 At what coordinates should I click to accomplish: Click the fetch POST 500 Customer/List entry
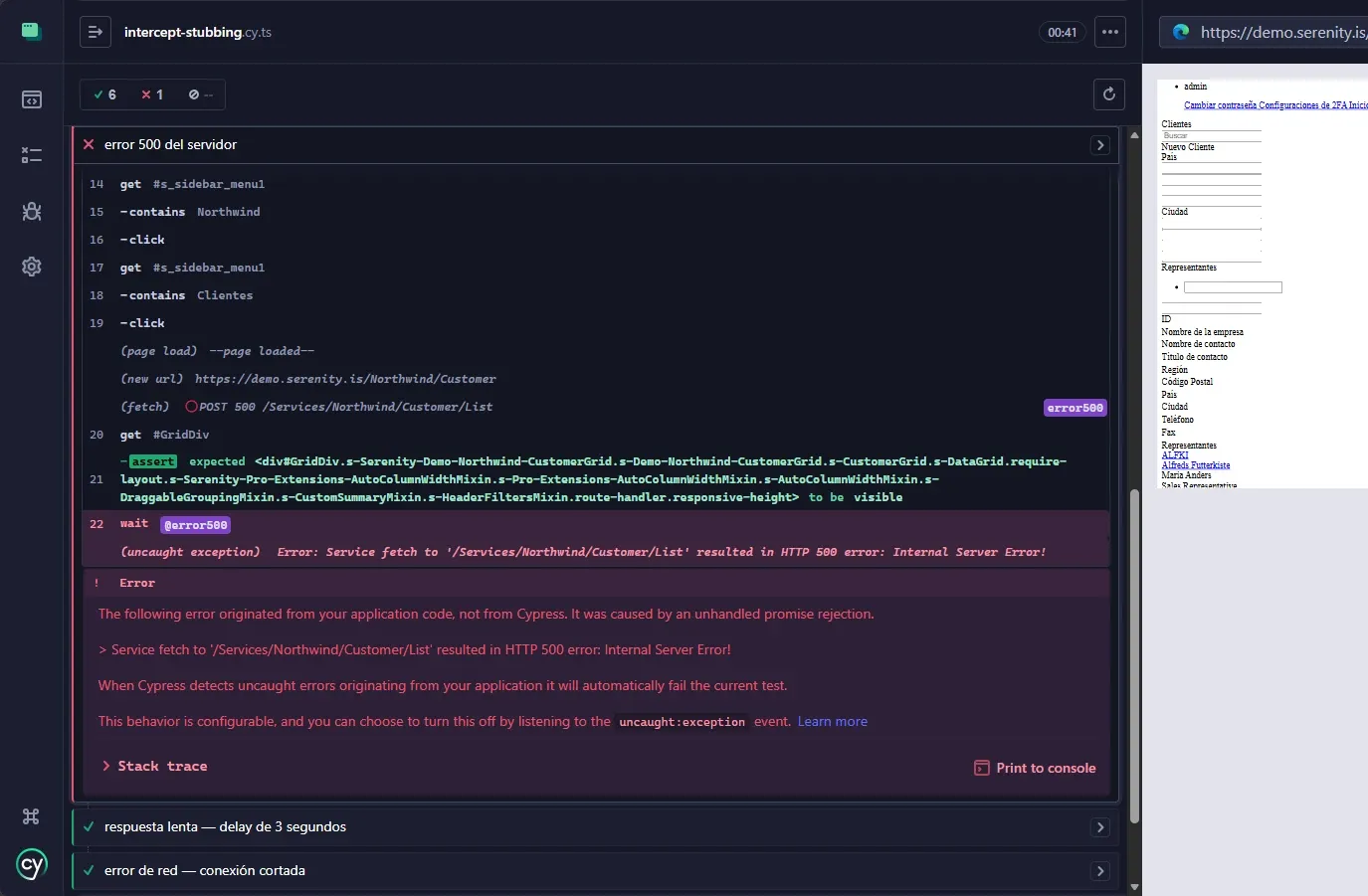coord(595,407)
